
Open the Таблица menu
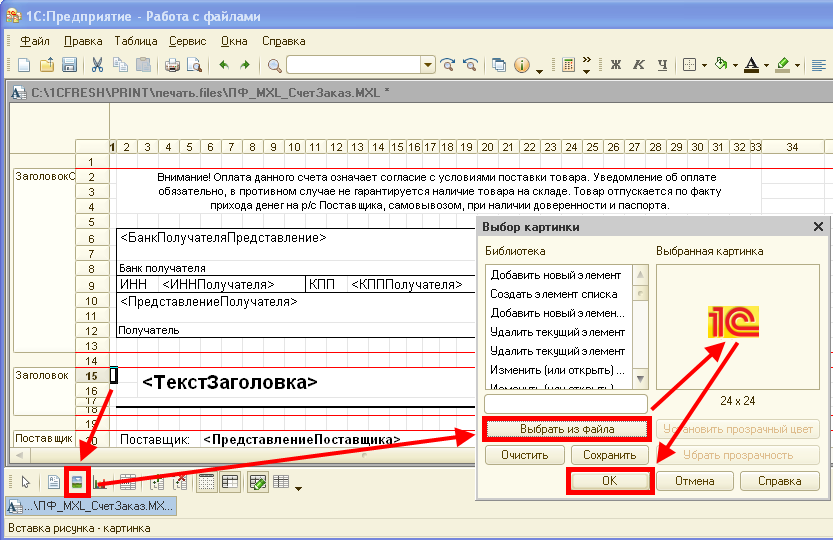[x=135, y=41]
